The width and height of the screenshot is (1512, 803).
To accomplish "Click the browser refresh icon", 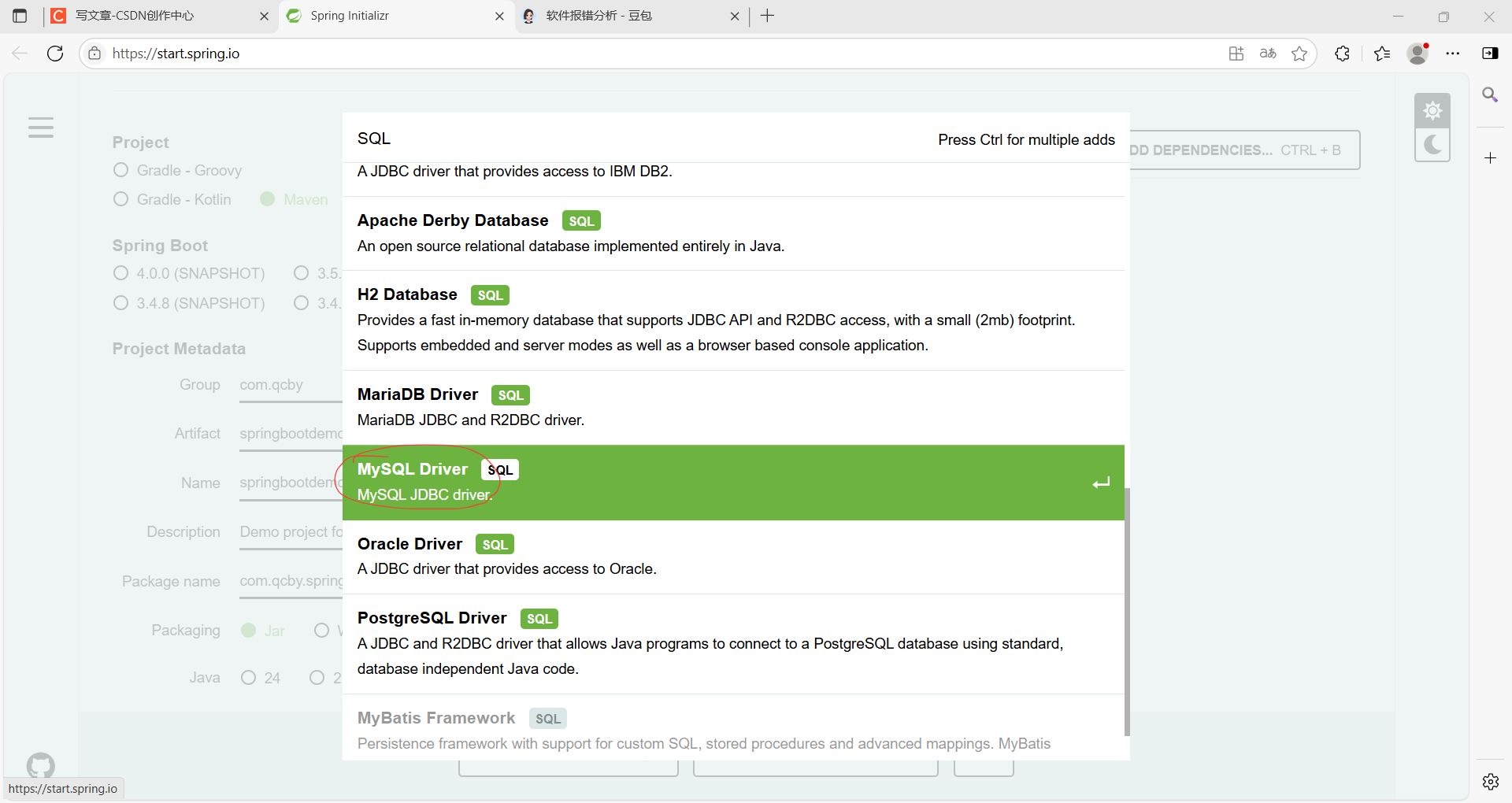I will coord(55,54).
